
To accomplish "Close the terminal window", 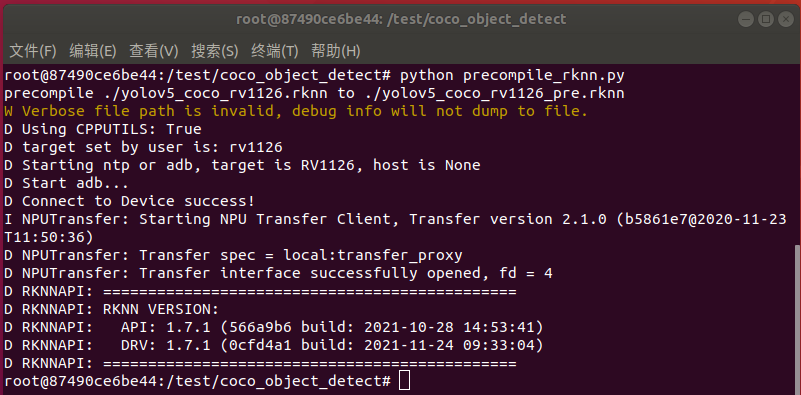I will [786, 19].
